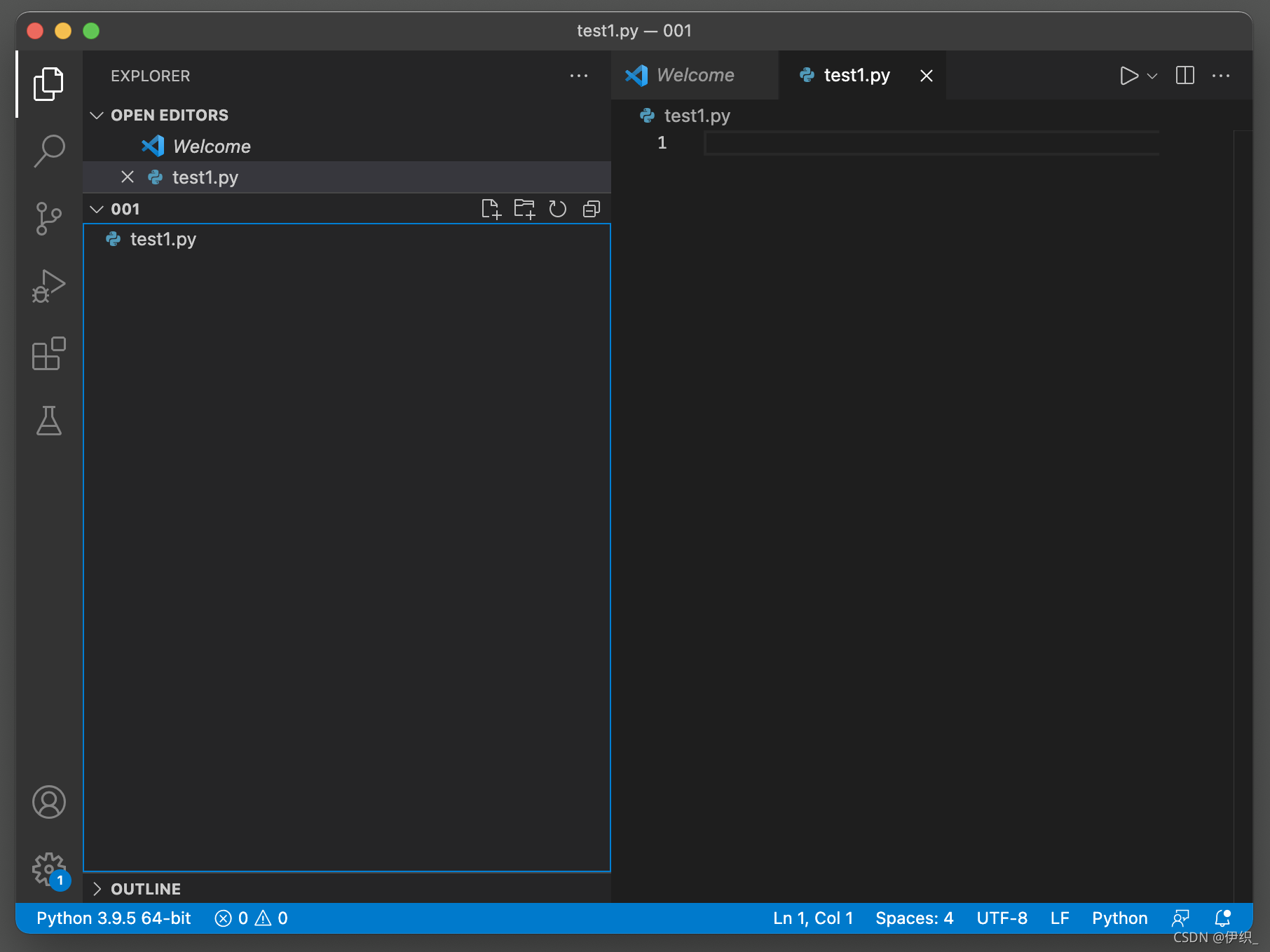This screenshot has width=1270, height=952.
Task: Change indentation via Spaces: 4
Action: 914,918
